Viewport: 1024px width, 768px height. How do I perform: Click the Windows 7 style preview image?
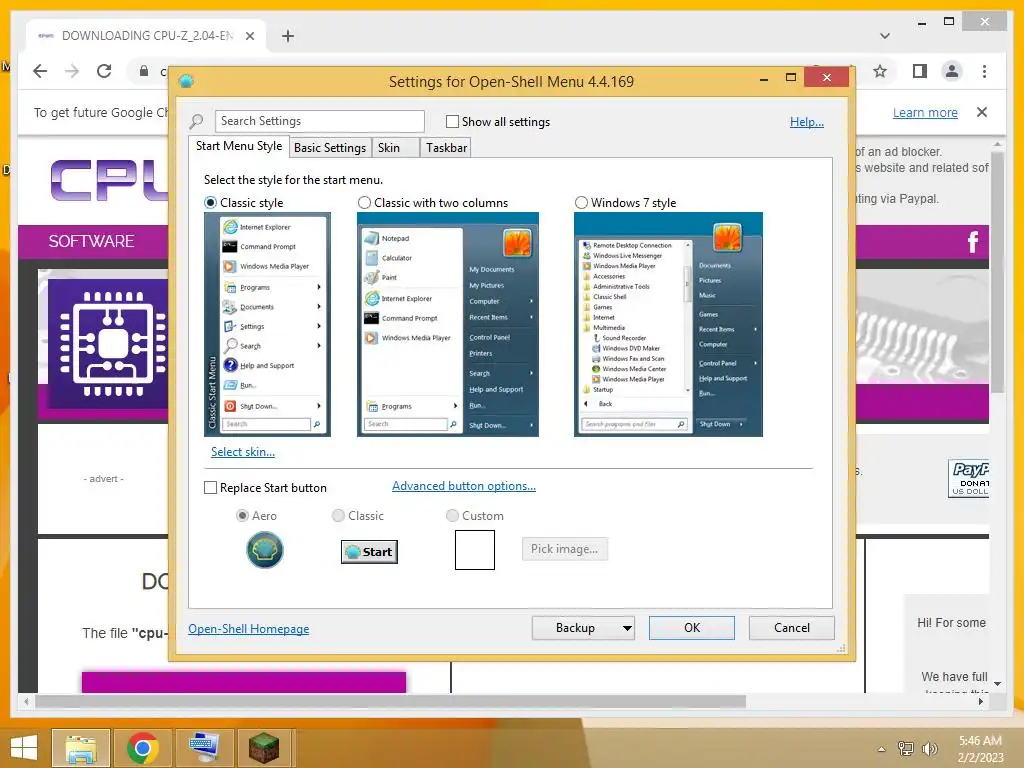point(668,325)
